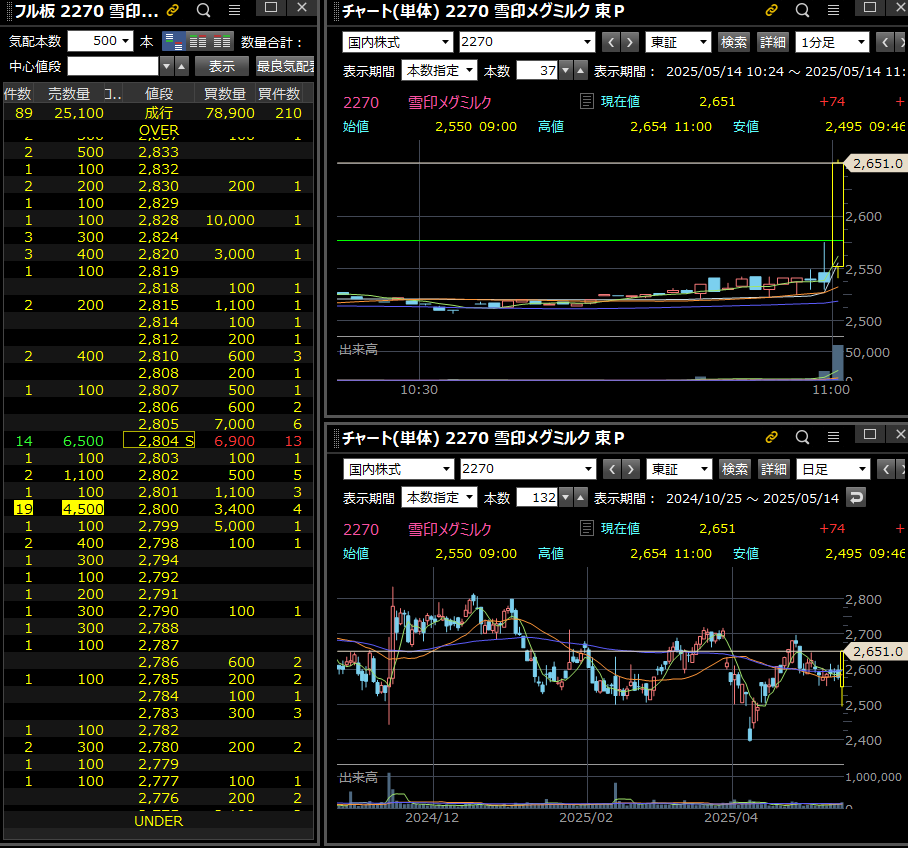The width and height of the screenshot is (908, 848).
Task: Open 本数指定 dropdown in lower chart
Action: pos(439,498)
